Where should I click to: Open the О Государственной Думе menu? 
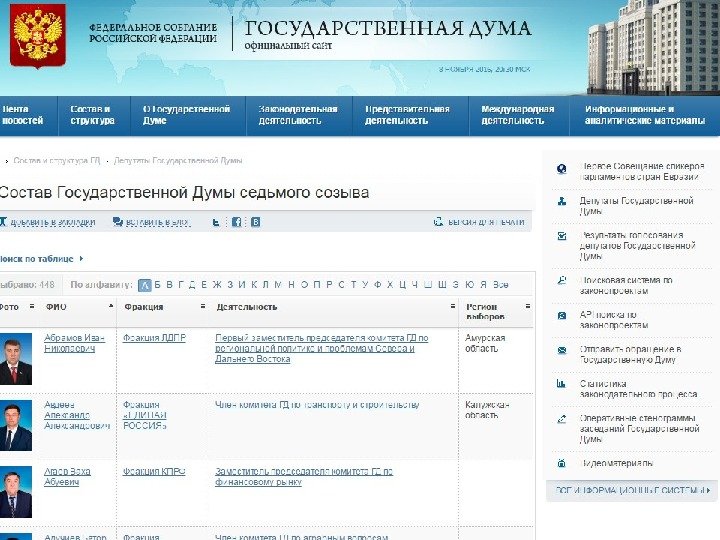tap(188, 116)
